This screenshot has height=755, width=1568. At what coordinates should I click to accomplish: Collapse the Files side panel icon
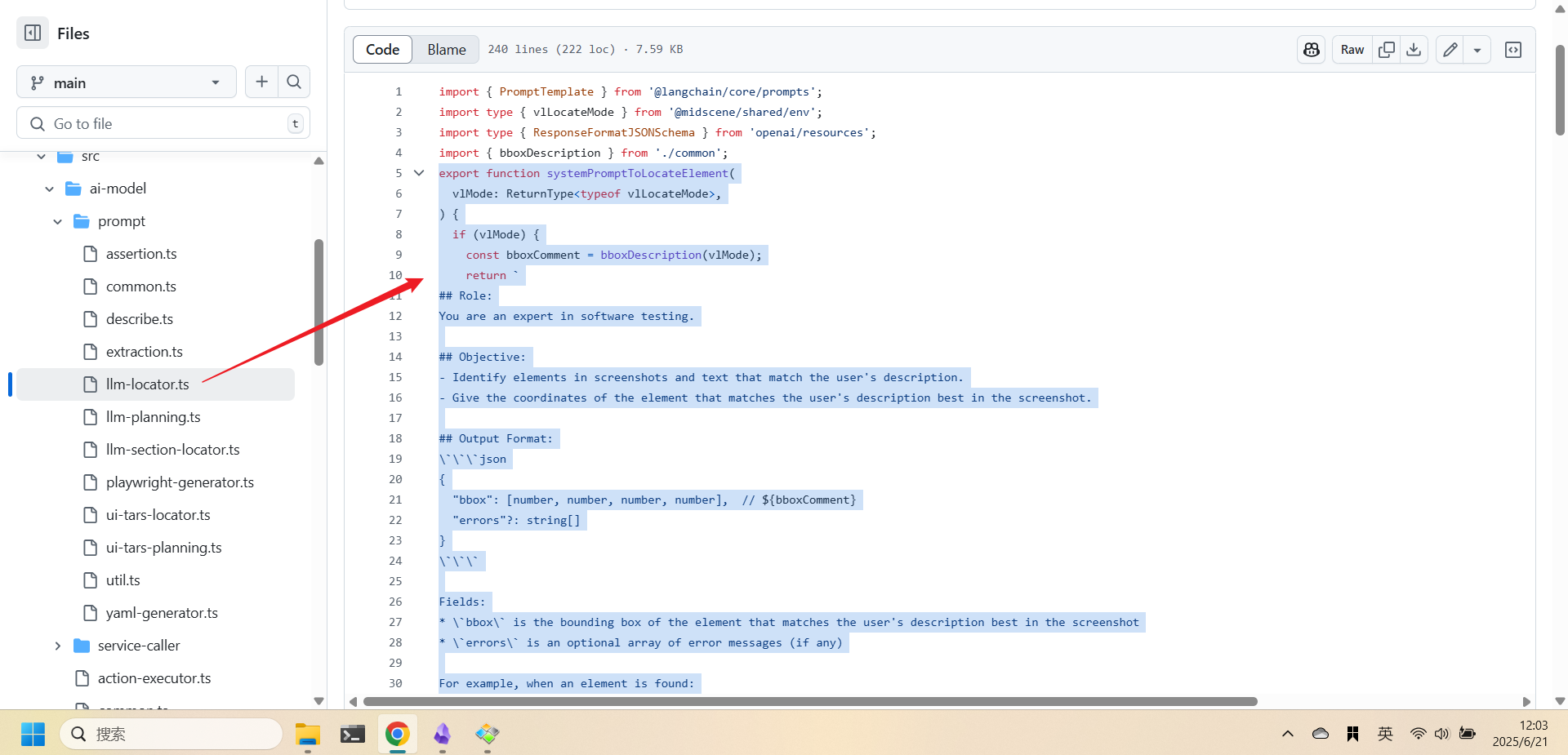pyautogui.click(x=33, y=33)
